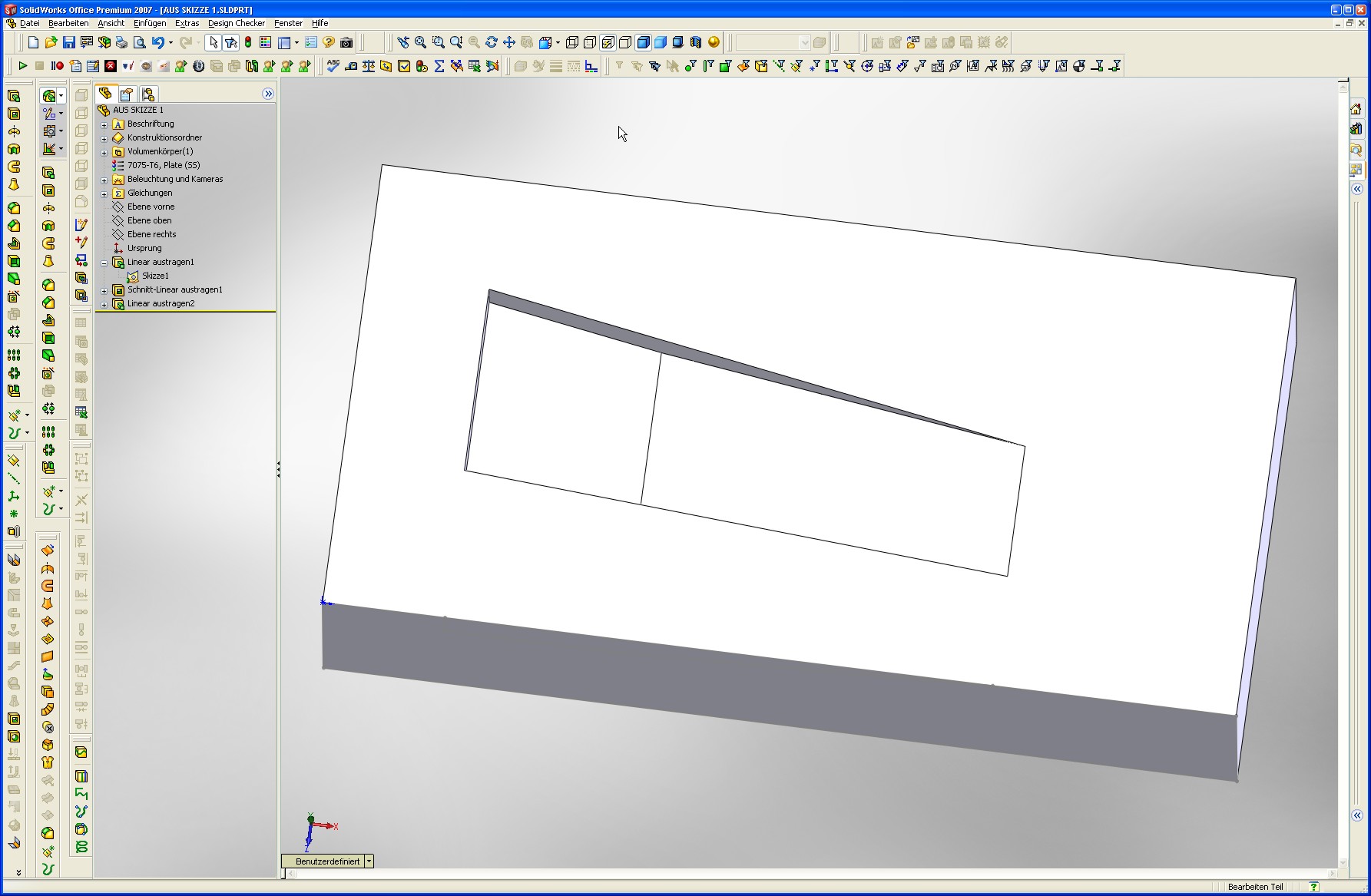Image resolution: width=1371 pixels, height=896 pixels.
Task: Expand the Schnitt-Linear austragen1 feature
Action: click(x=104, y=290)
